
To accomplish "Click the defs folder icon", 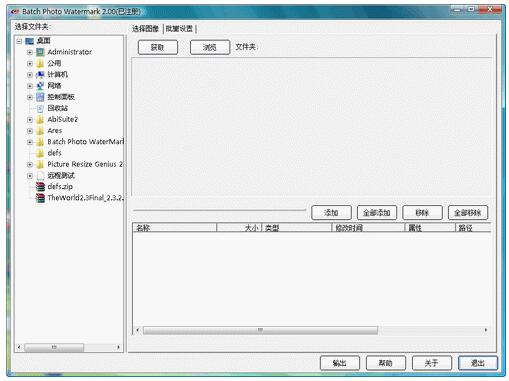I will coord(40,153).
